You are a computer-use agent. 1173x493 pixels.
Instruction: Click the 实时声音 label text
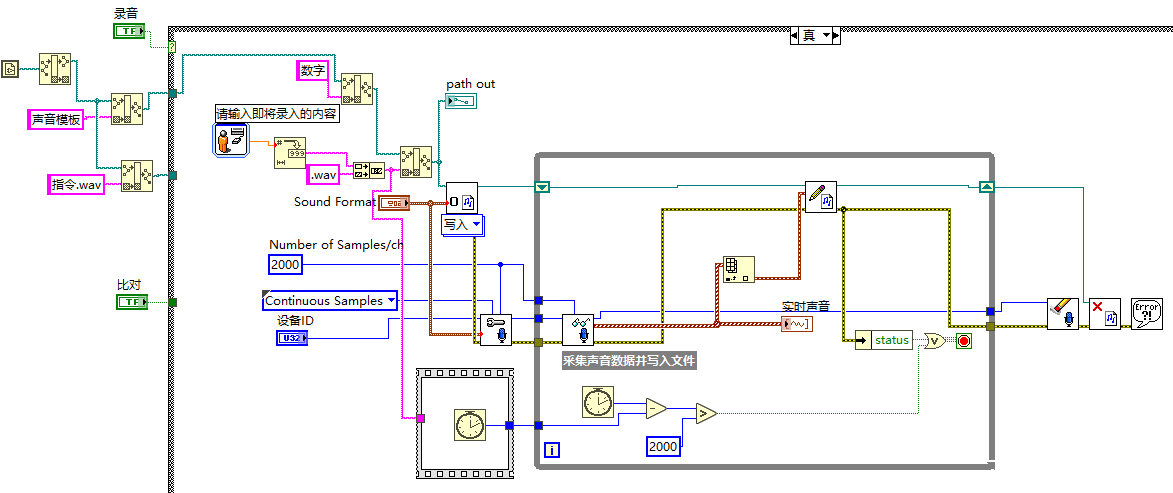point(806,307)
